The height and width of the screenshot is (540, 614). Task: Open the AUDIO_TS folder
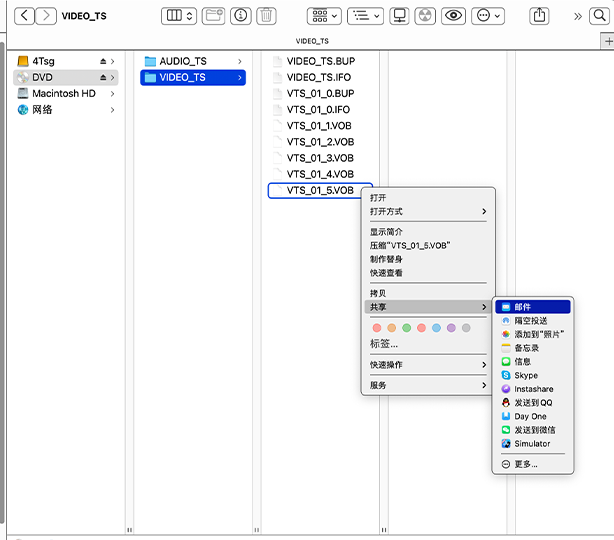pos(193,61)
